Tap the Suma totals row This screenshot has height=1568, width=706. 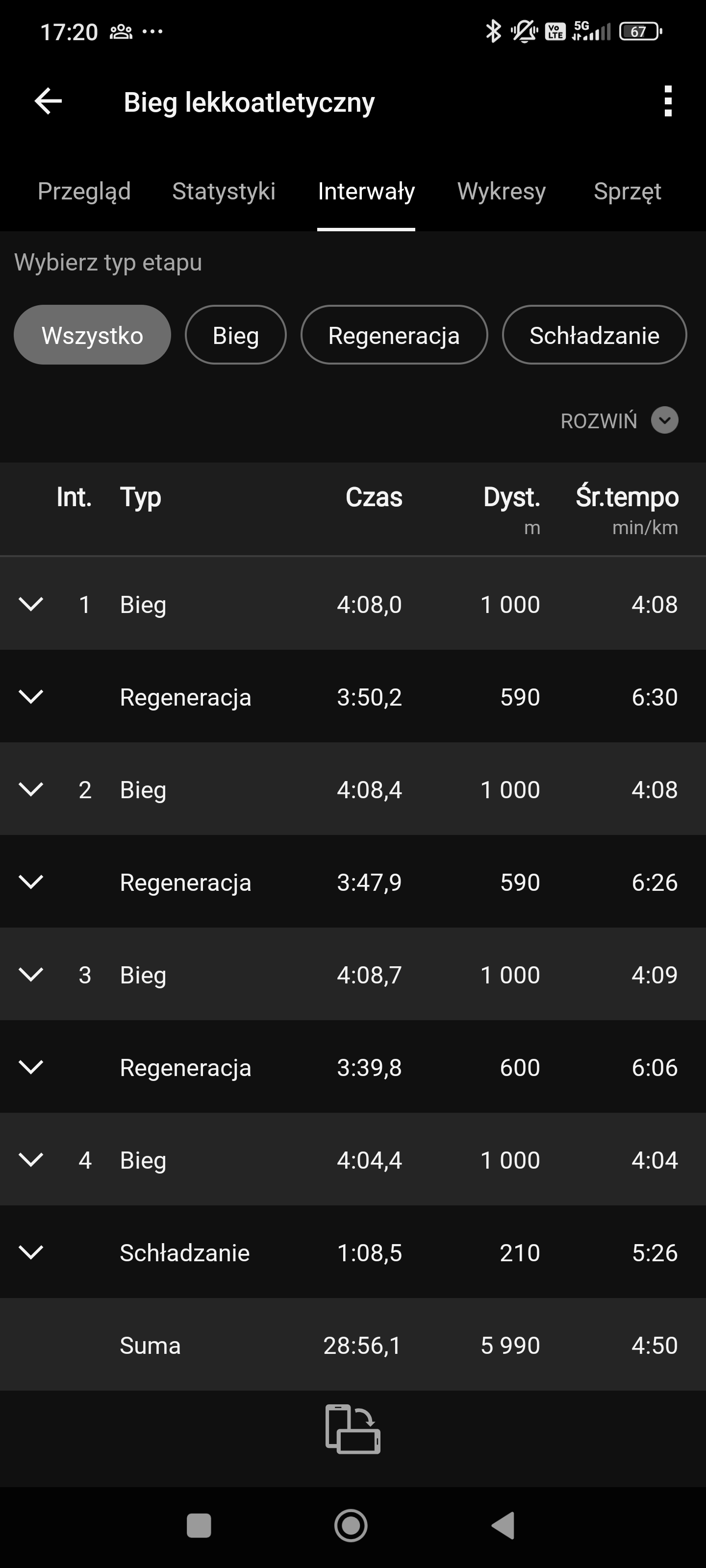point(353,1345)
